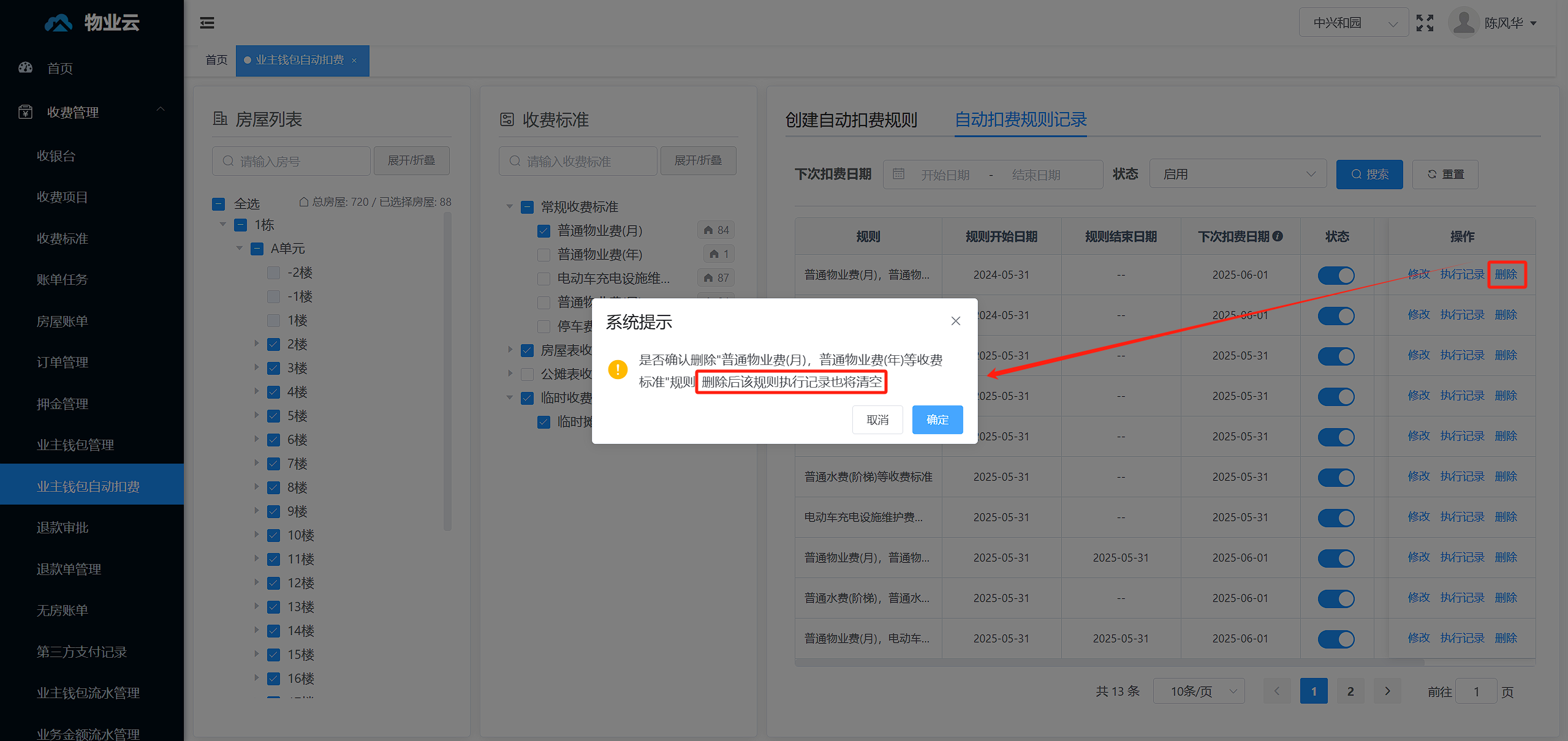The width and height of the screenshot is (1568, 741).
Task: Close the 系统提示 dialog with X
Action: tap(955, 321)
